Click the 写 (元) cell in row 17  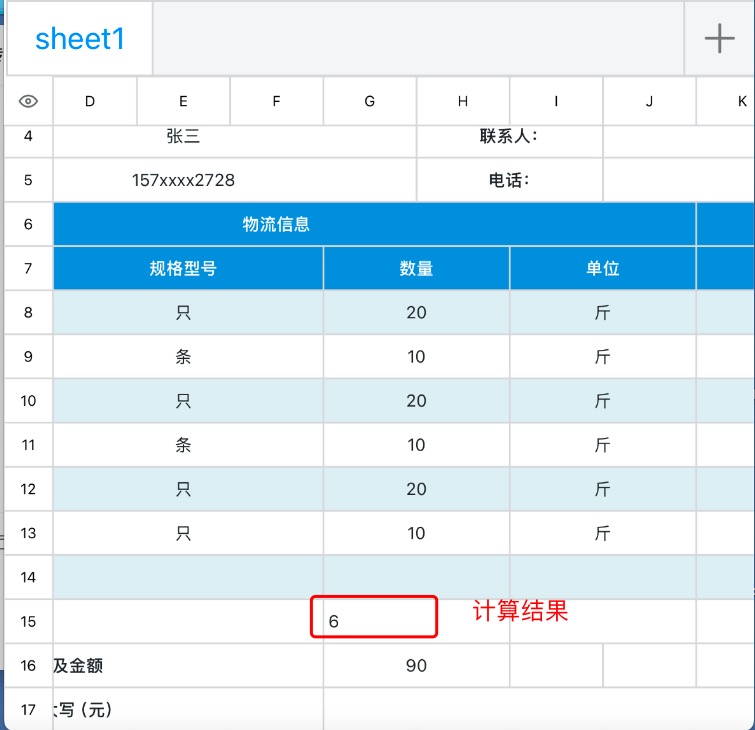[188, 709]
